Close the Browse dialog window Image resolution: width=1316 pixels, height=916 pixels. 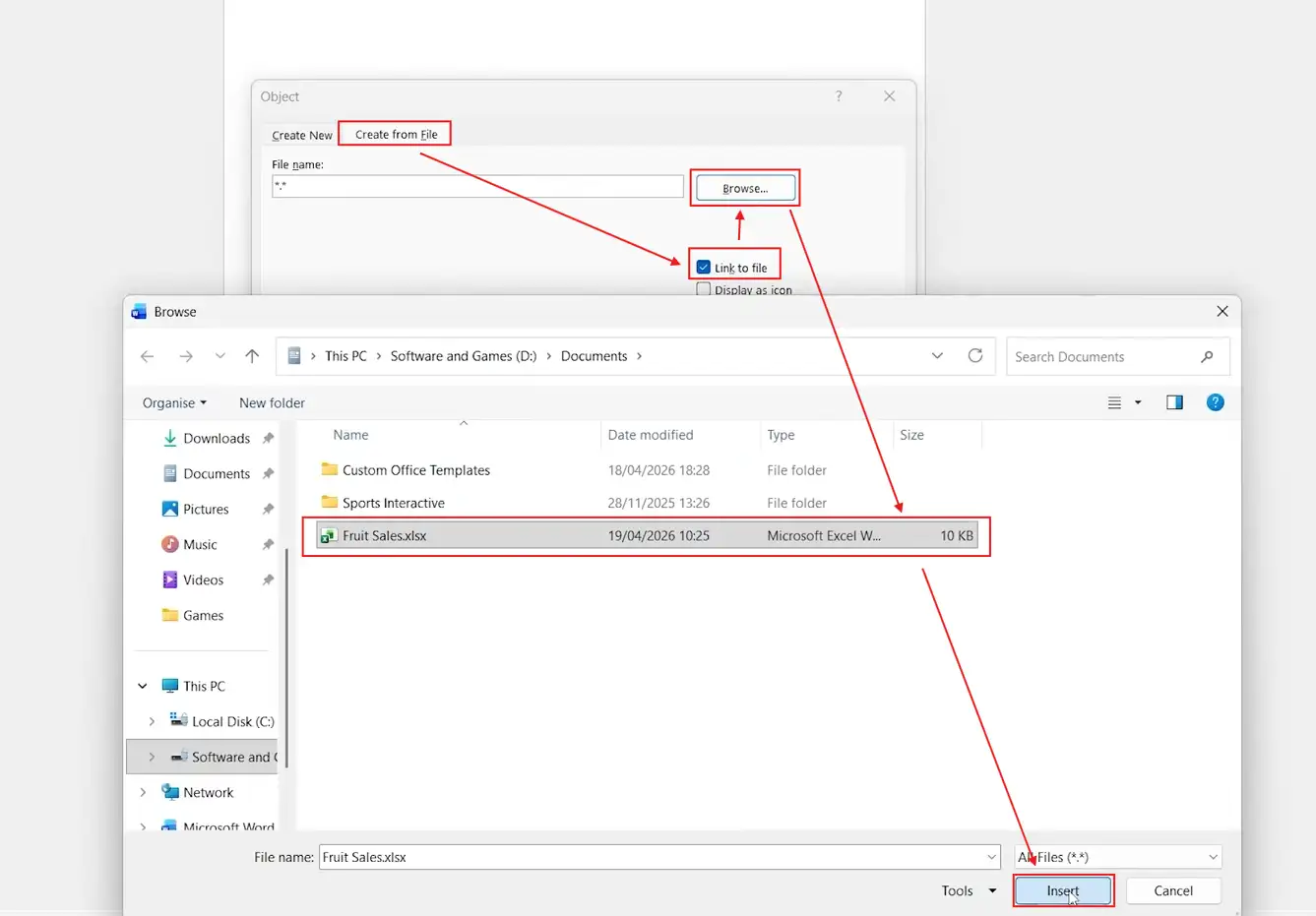(1222, 311)
